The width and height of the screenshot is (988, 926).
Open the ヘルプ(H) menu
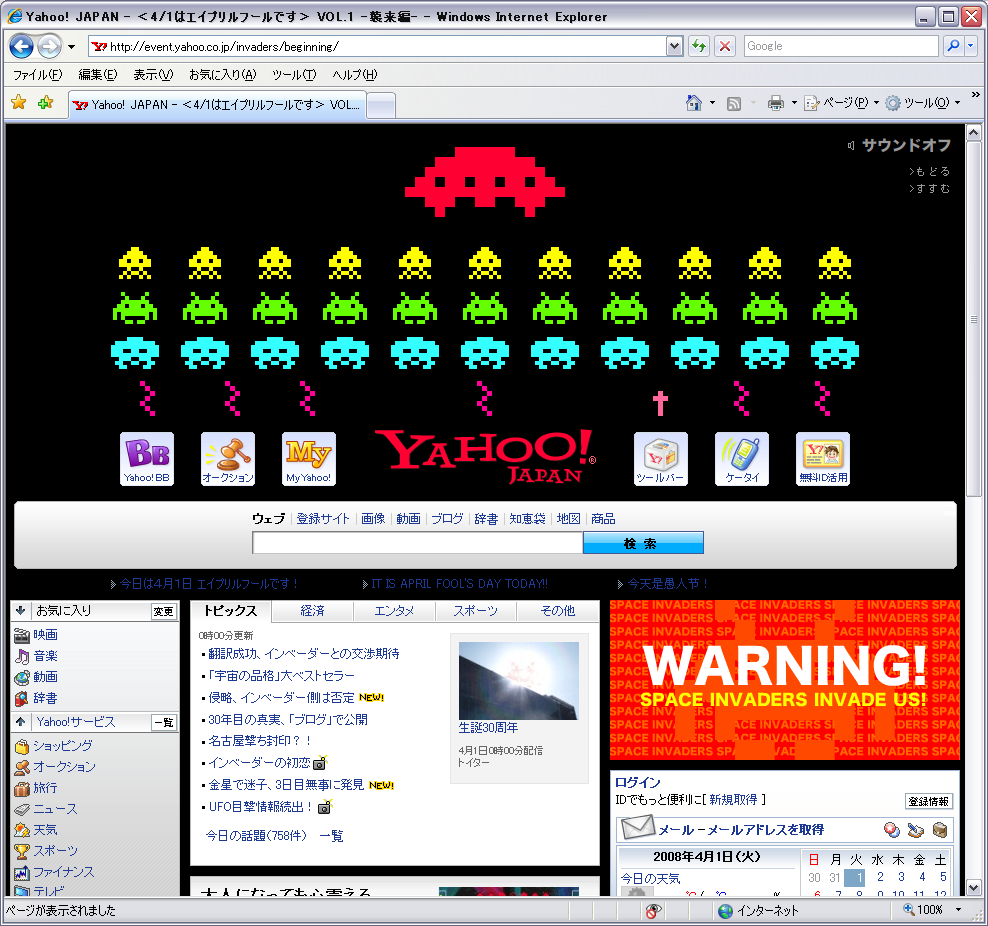coord(355,75)
